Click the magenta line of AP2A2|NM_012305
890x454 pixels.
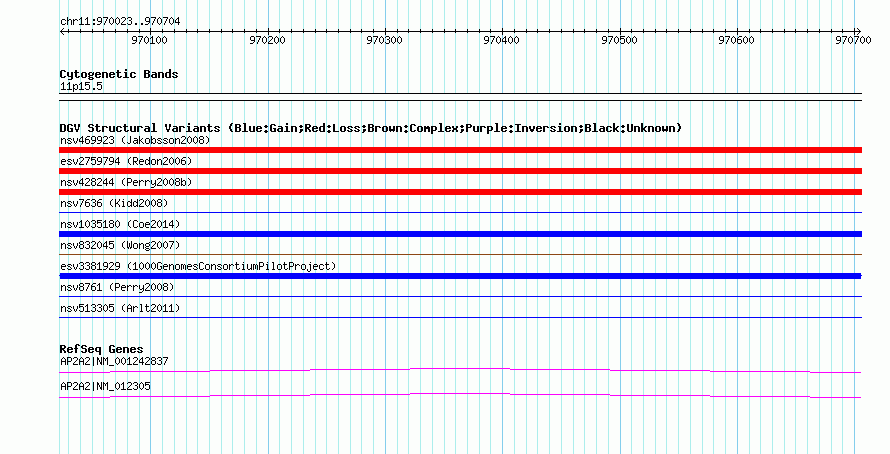[x=460, y=396]
